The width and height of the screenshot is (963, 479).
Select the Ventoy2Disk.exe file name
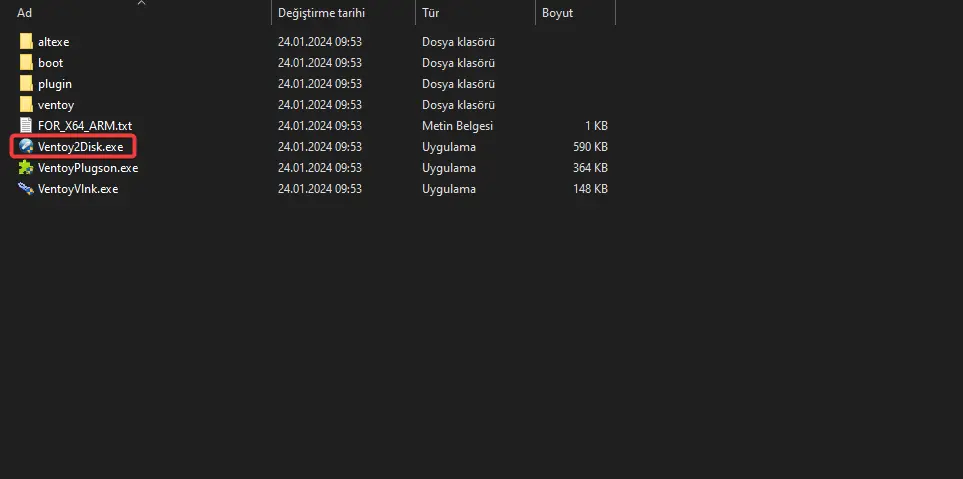point(80,147)
